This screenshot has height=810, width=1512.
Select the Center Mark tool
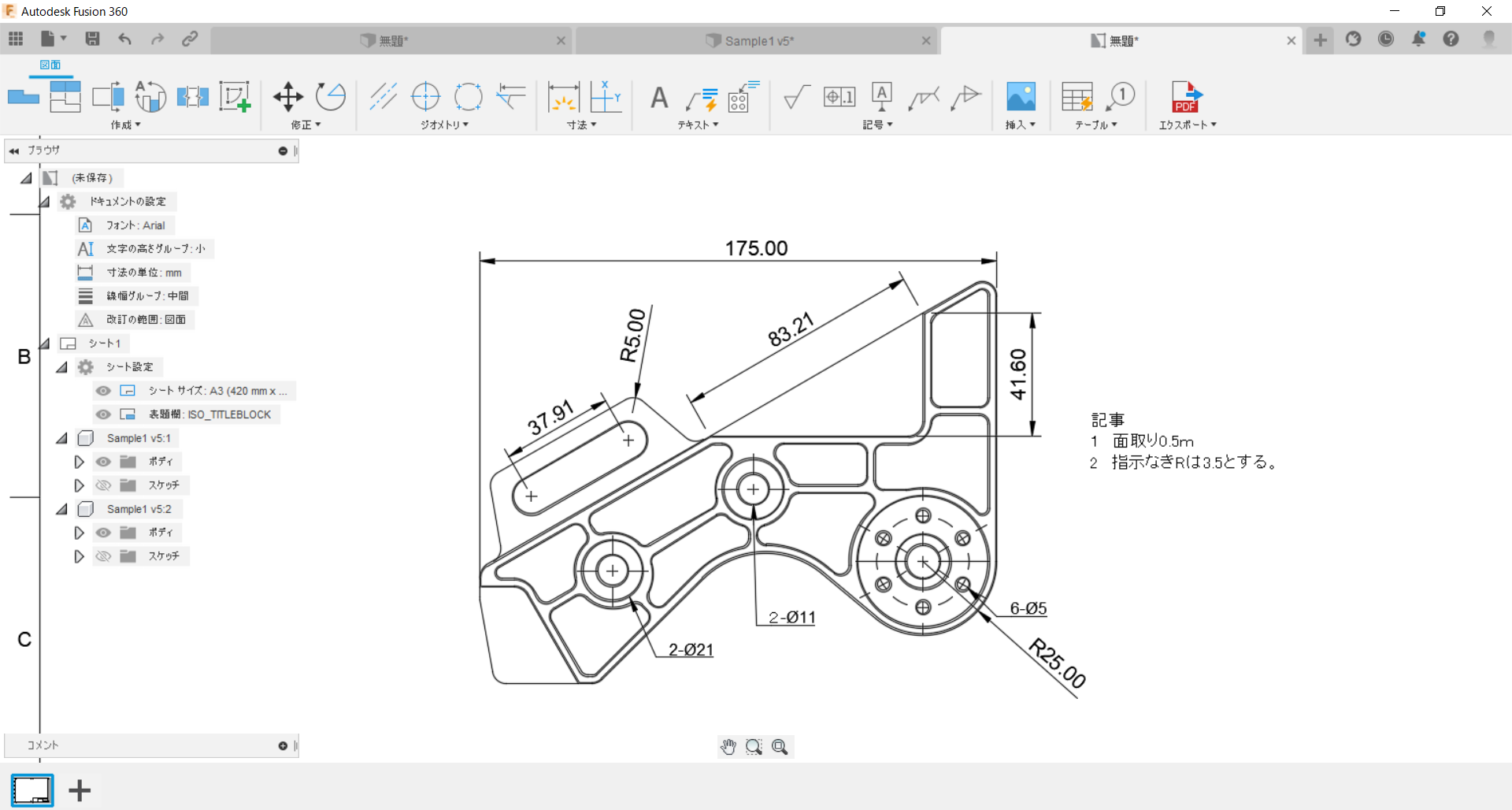click(x=426, y=97)
